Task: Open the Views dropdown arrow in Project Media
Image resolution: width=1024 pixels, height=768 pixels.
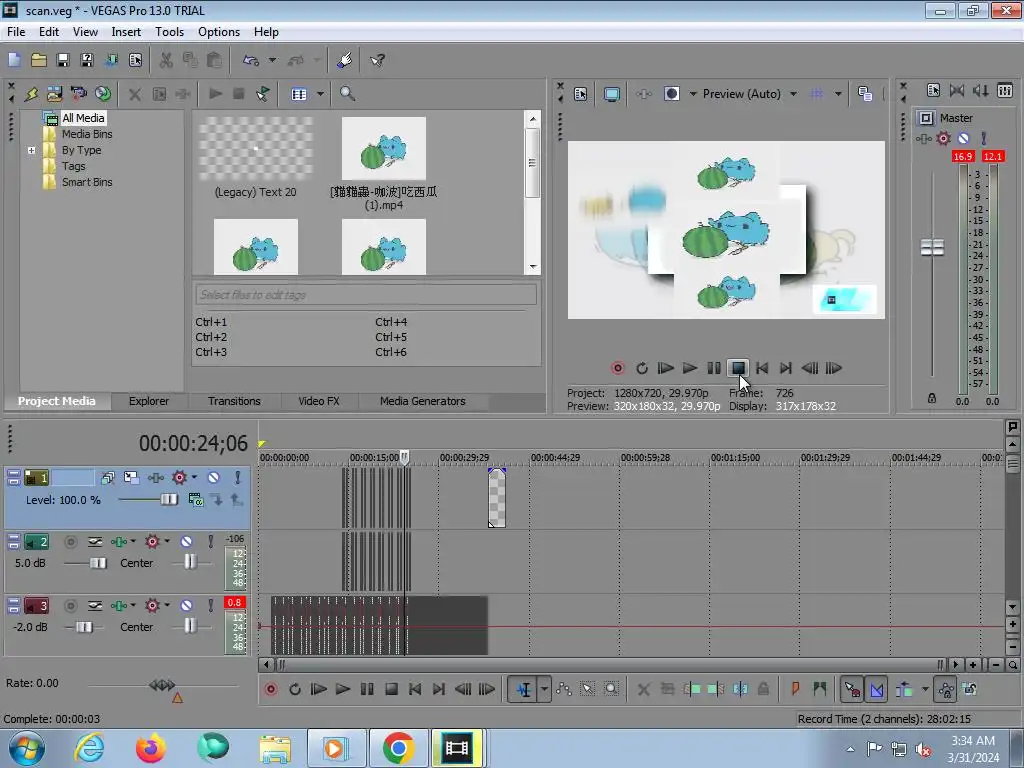Action: tap(320, 94)
